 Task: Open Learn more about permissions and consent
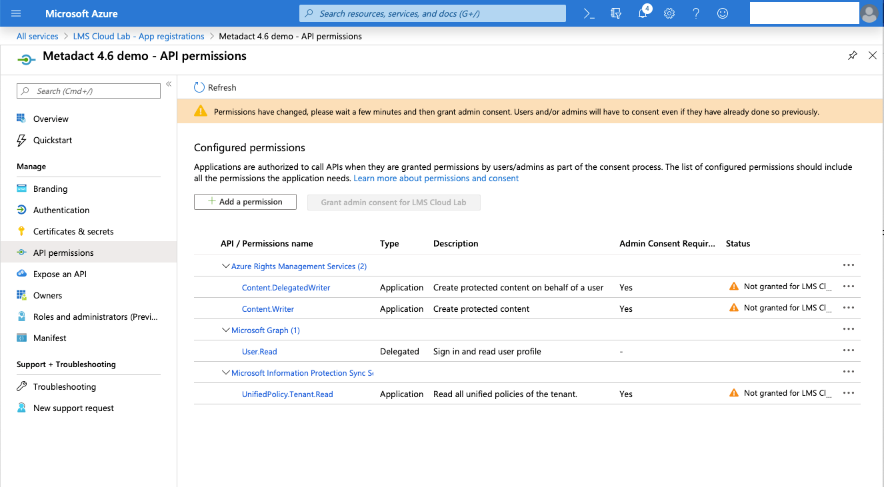pos(436,178)
